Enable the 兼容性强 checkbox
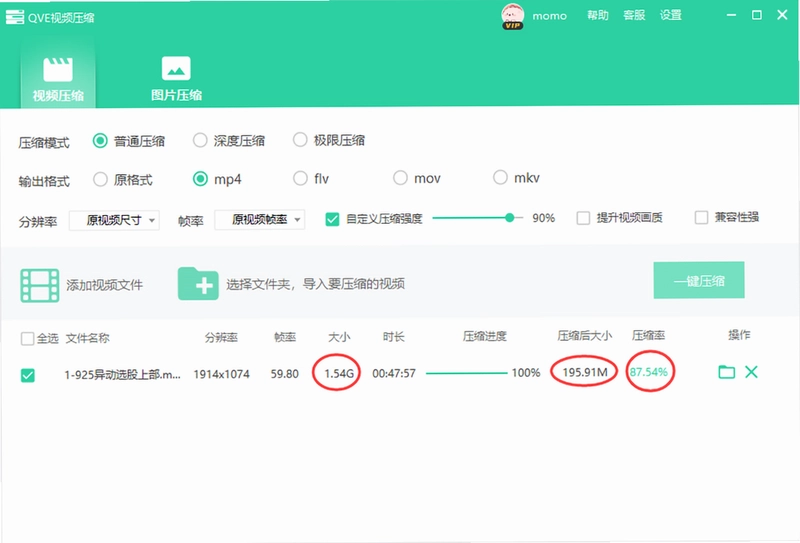Viewport: 800px width, 543px height. tap(702, 217)
